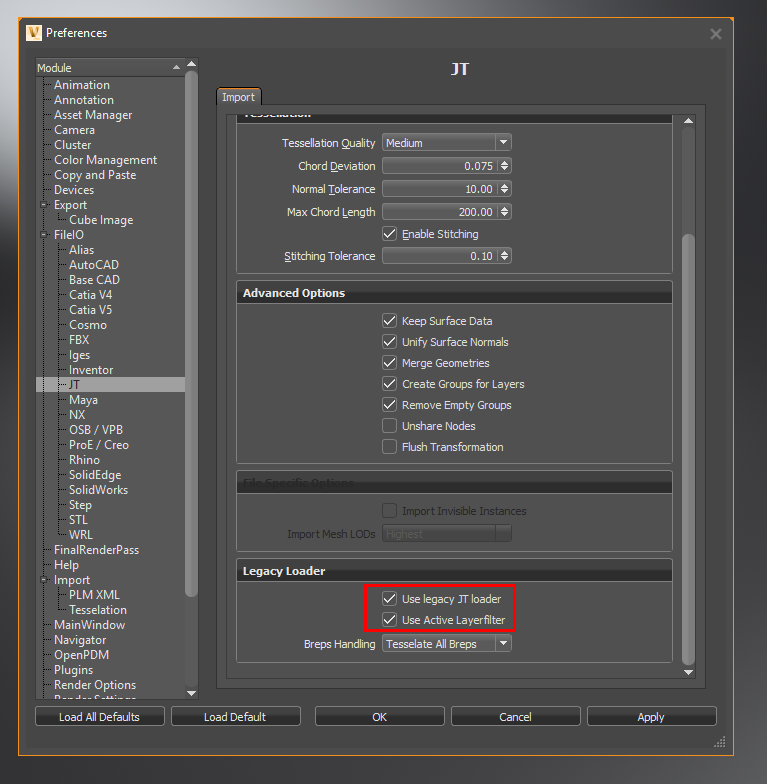Select Animation module
Screen dimensions: 767x784
82,85
